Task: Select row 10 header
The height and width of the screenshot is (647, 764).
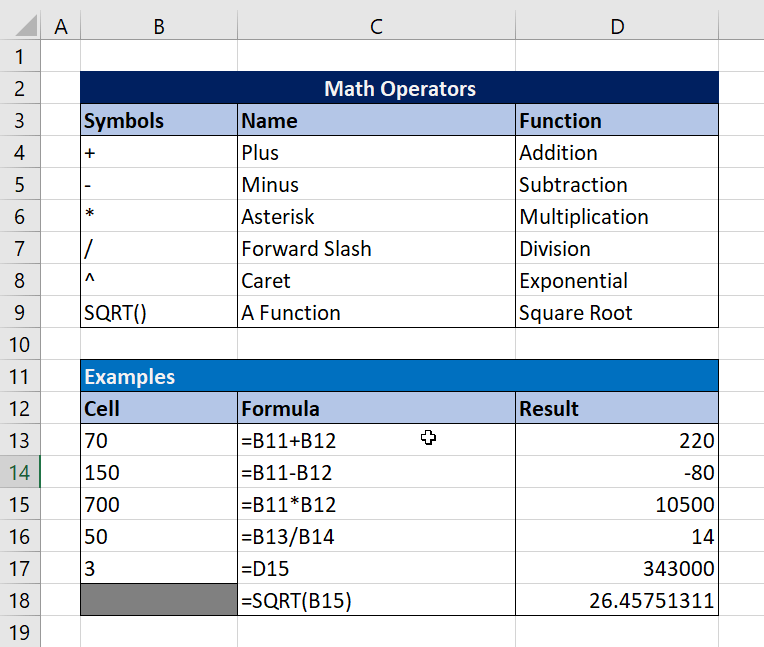Action: (x=20, y=345)
